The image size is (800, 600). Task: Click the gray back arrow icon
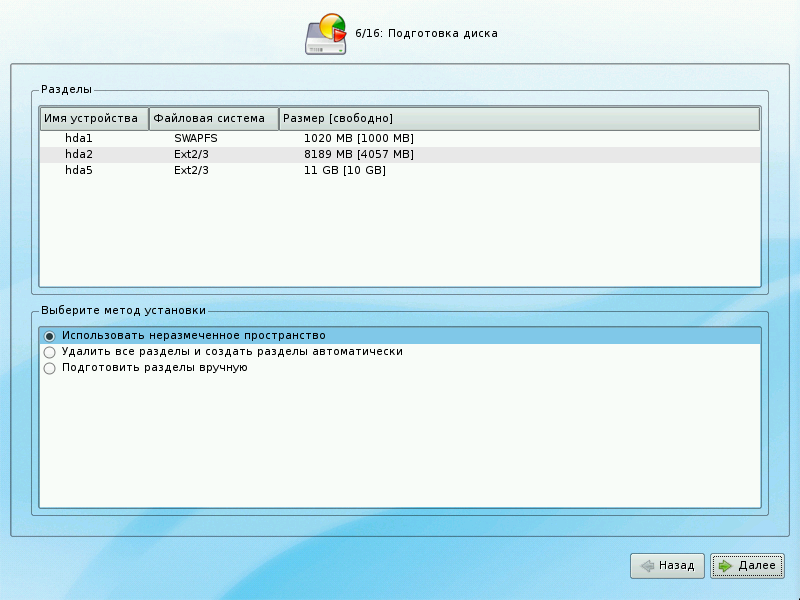pos(646,566)
